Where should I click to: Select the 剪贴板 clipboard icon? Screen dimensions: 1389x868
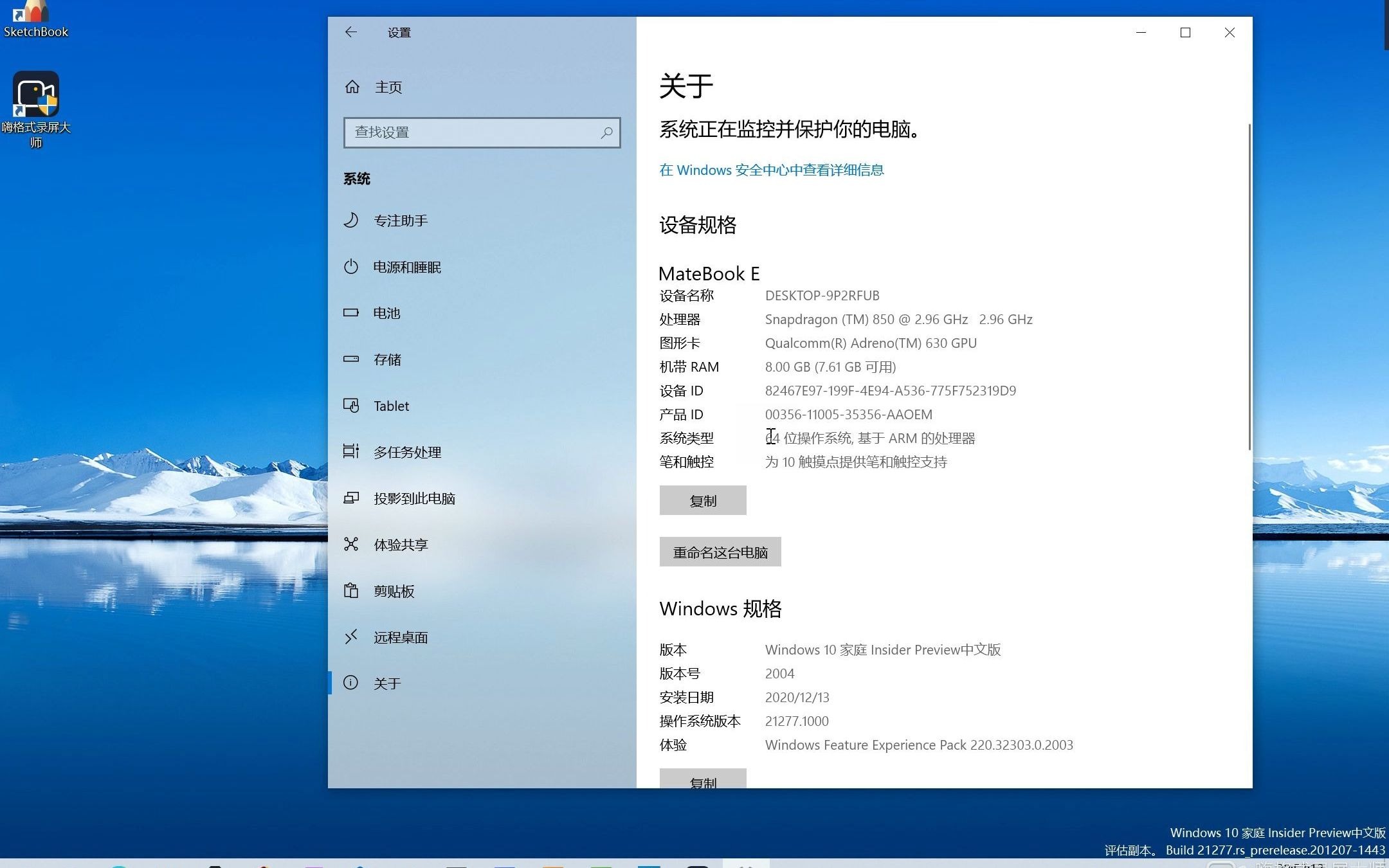tap(350, 591)
